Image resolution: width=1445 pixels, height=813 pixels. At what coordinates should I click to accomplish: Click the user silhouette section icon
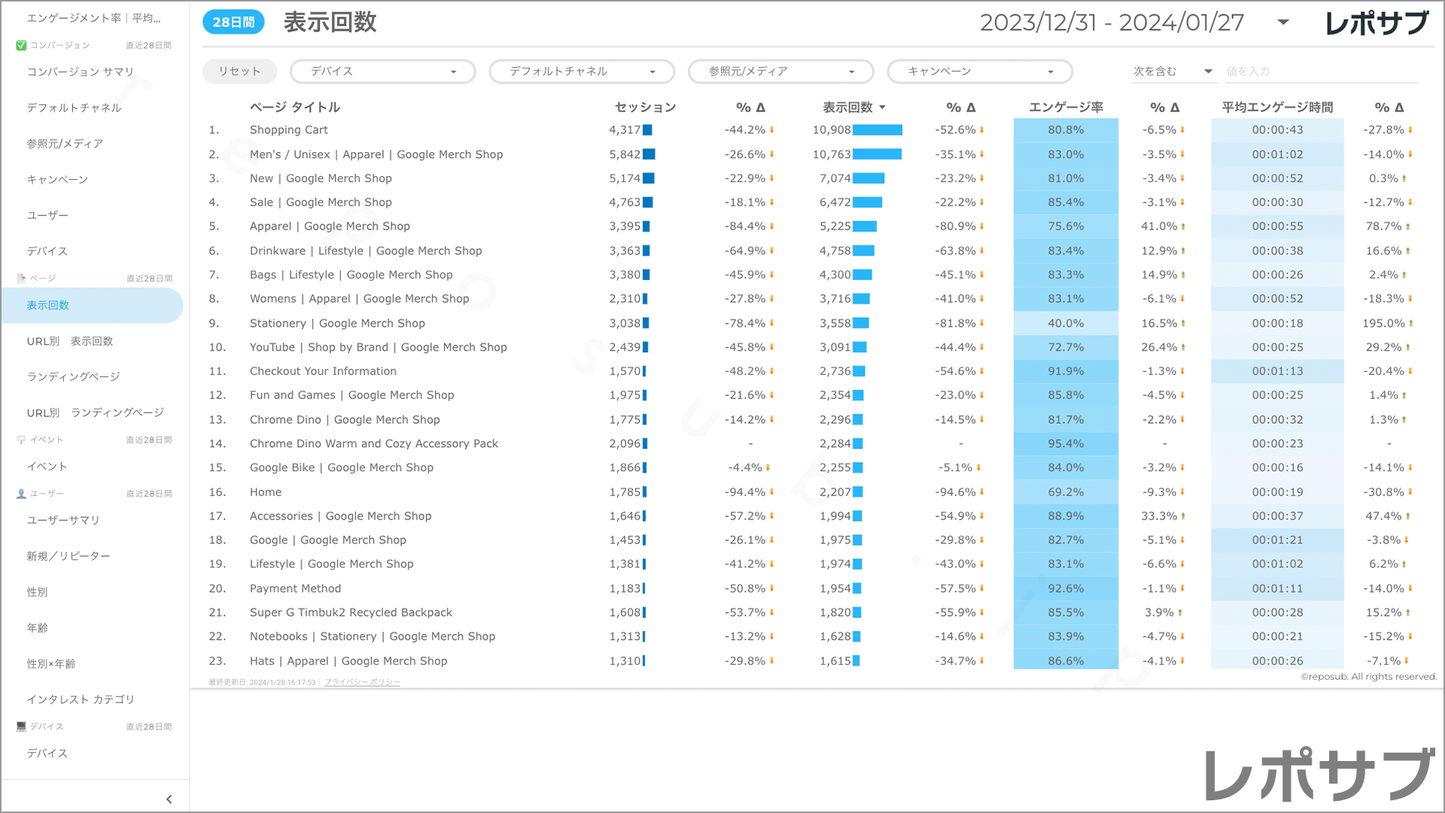point(21,494)
